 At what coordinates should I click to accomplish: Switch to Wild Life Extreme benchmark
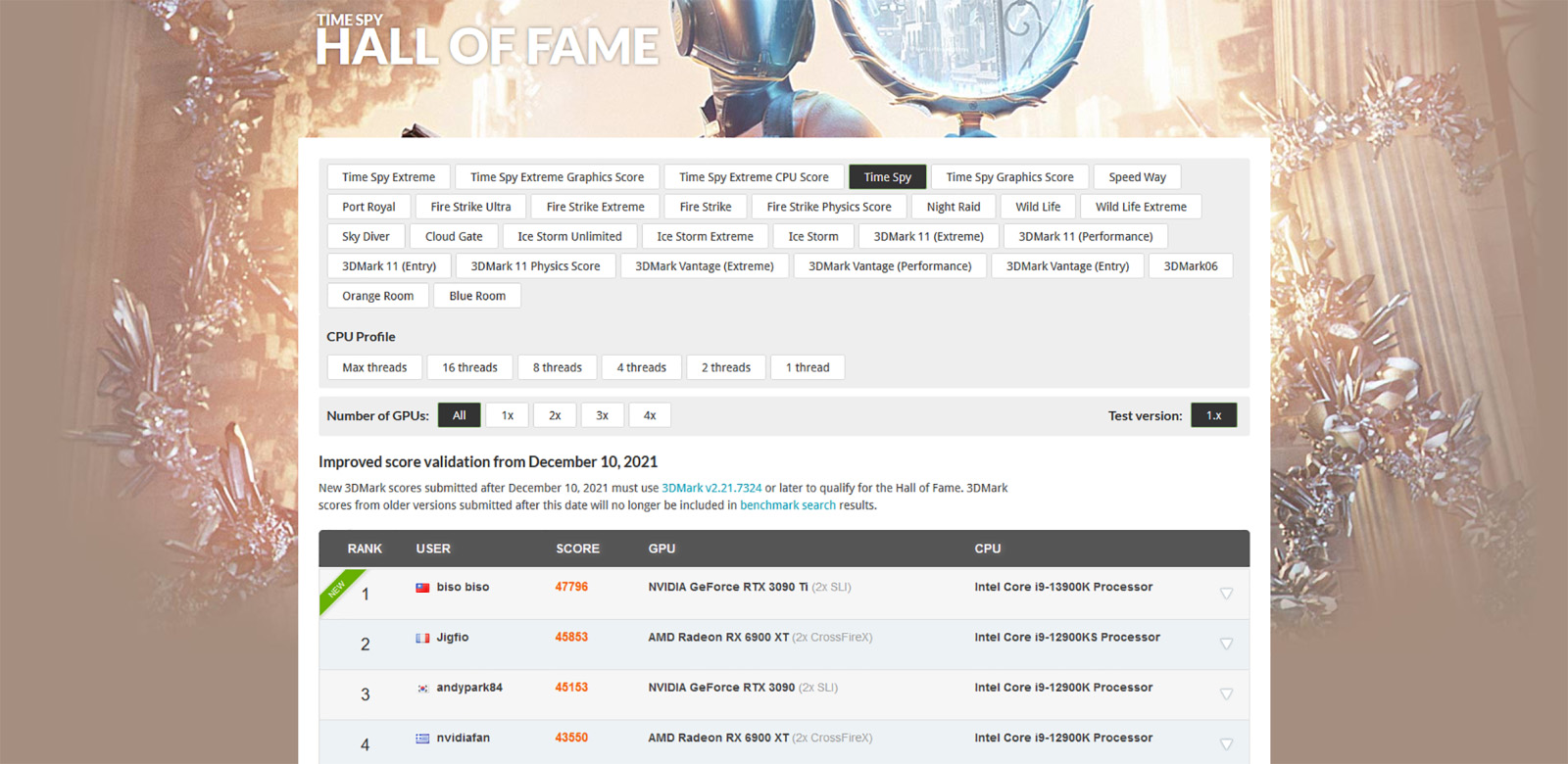(1141, 207)
